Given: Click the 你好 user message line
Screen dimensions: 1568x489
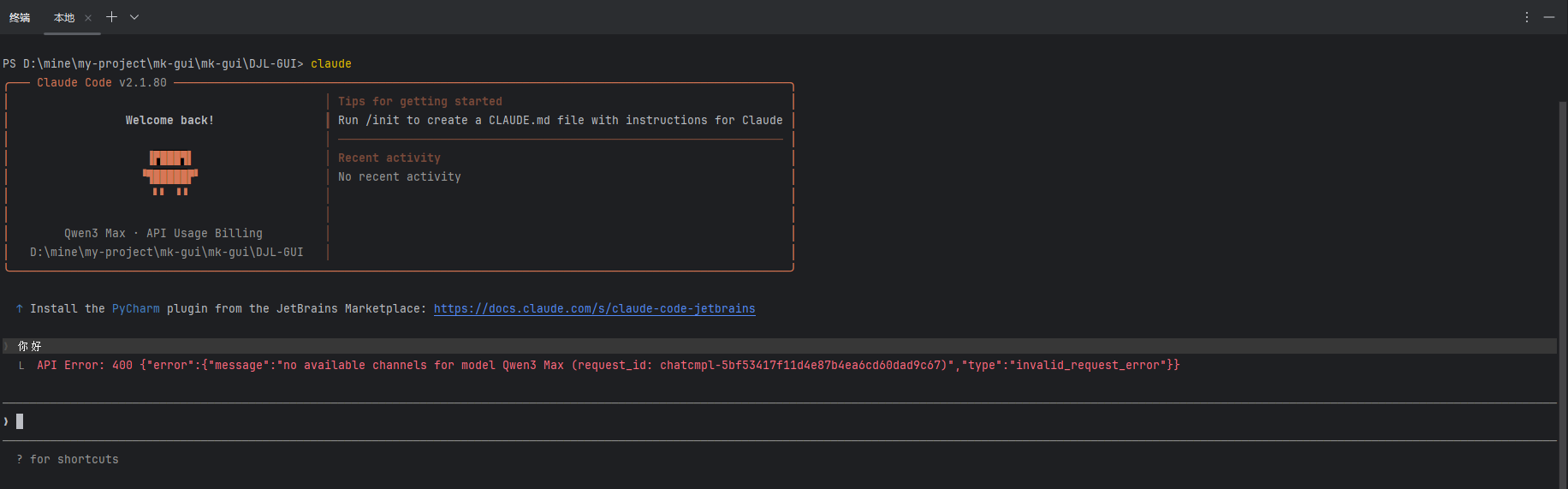Looking at the screenshot, I should click(780, 346).
